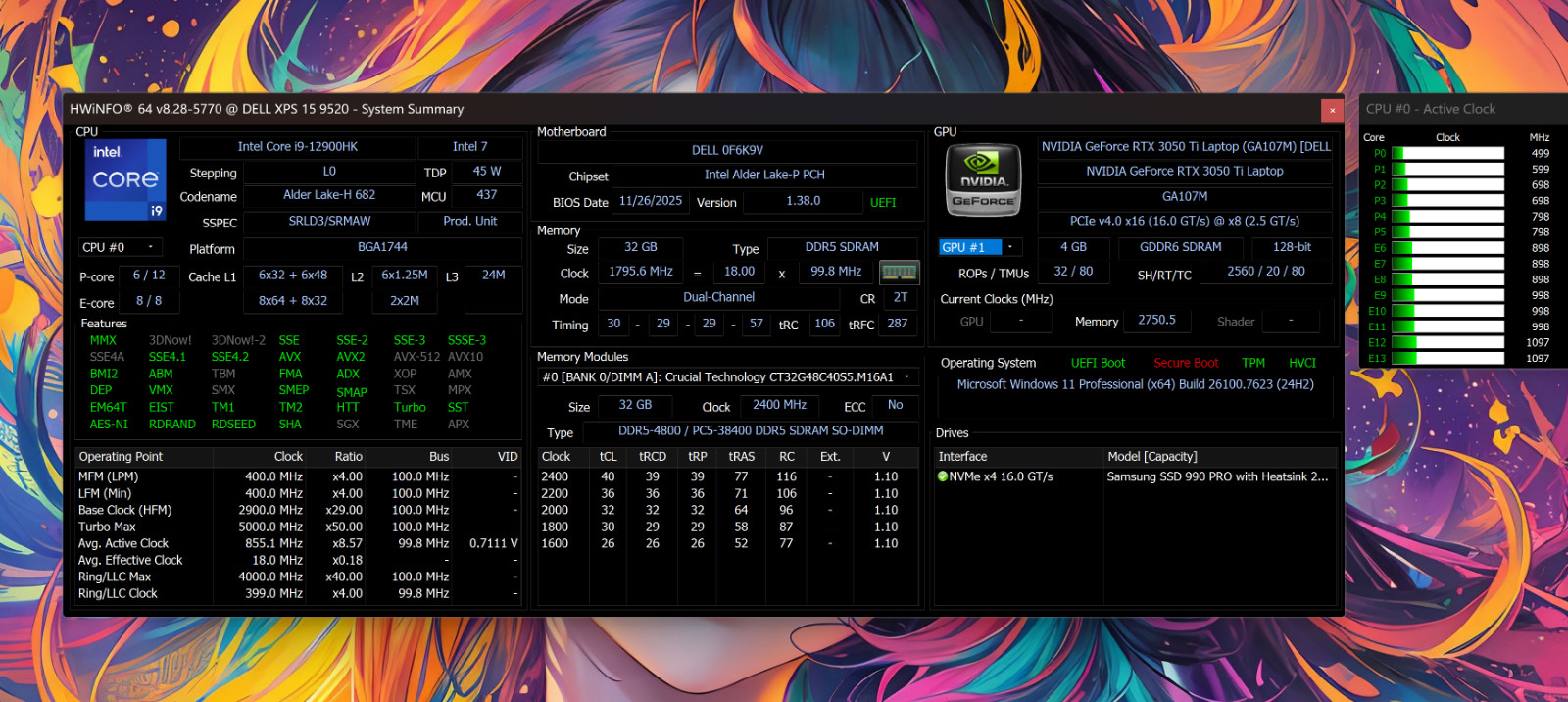Click the P0 core clock bar
Image resolution: width=1568 pixels, height=702 pixels.
click(x=1447, y=153)
